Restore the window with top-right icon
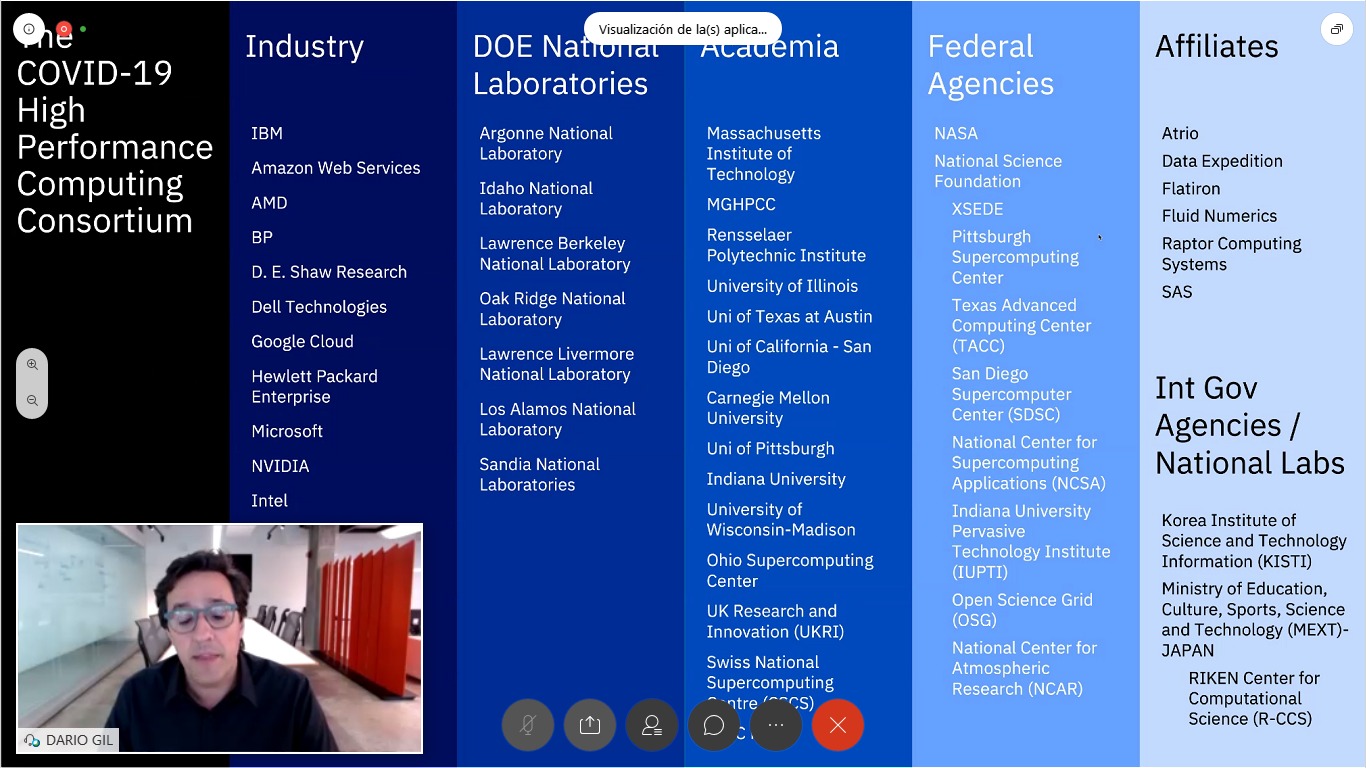The width and height of the screenshot is (1366, 768). pos(1336,29)
